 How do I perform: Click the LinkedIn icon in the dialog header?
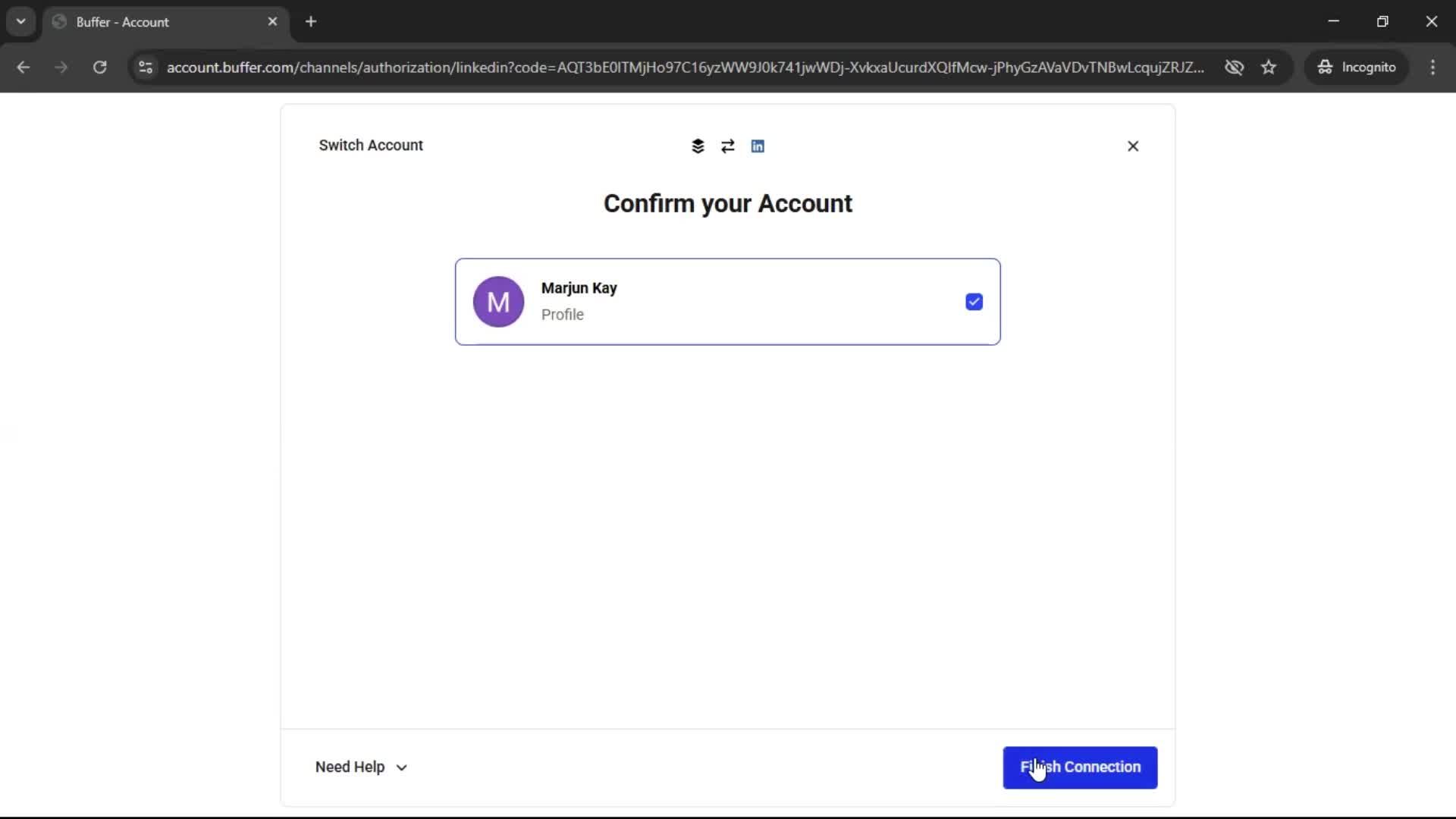pos(758,146)
